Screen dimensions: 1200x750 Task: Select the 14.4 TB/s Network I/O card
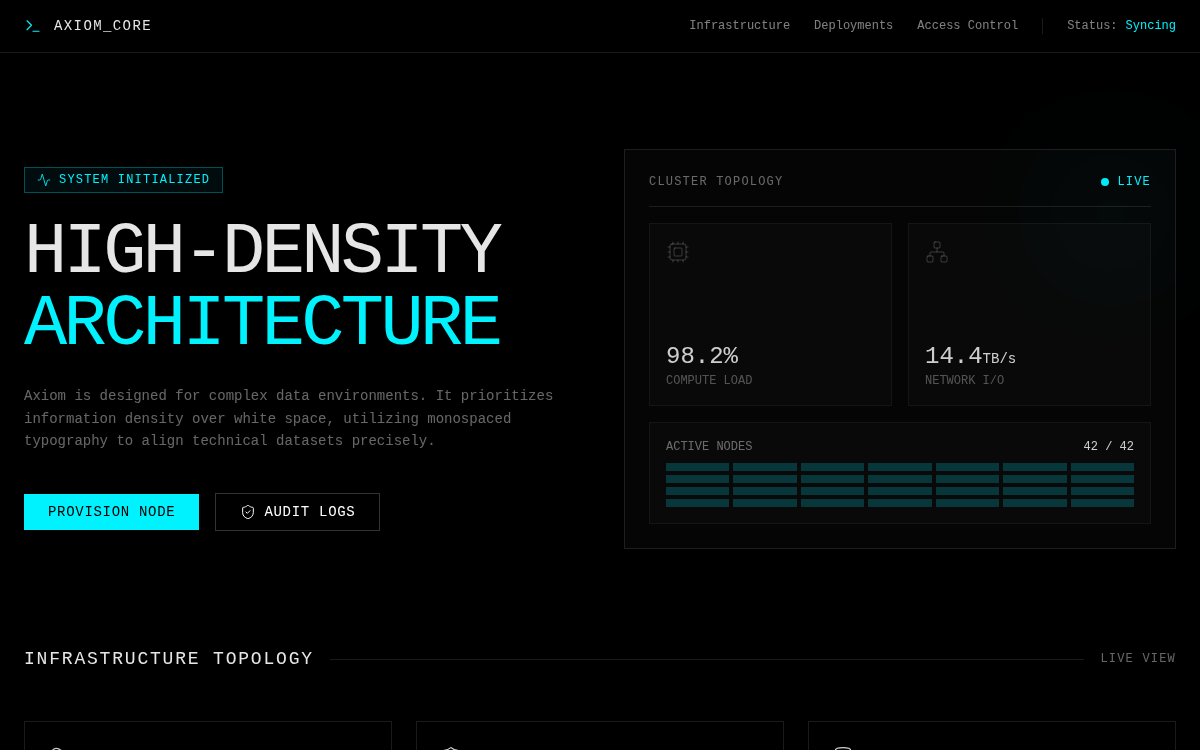click(1029, 314)
